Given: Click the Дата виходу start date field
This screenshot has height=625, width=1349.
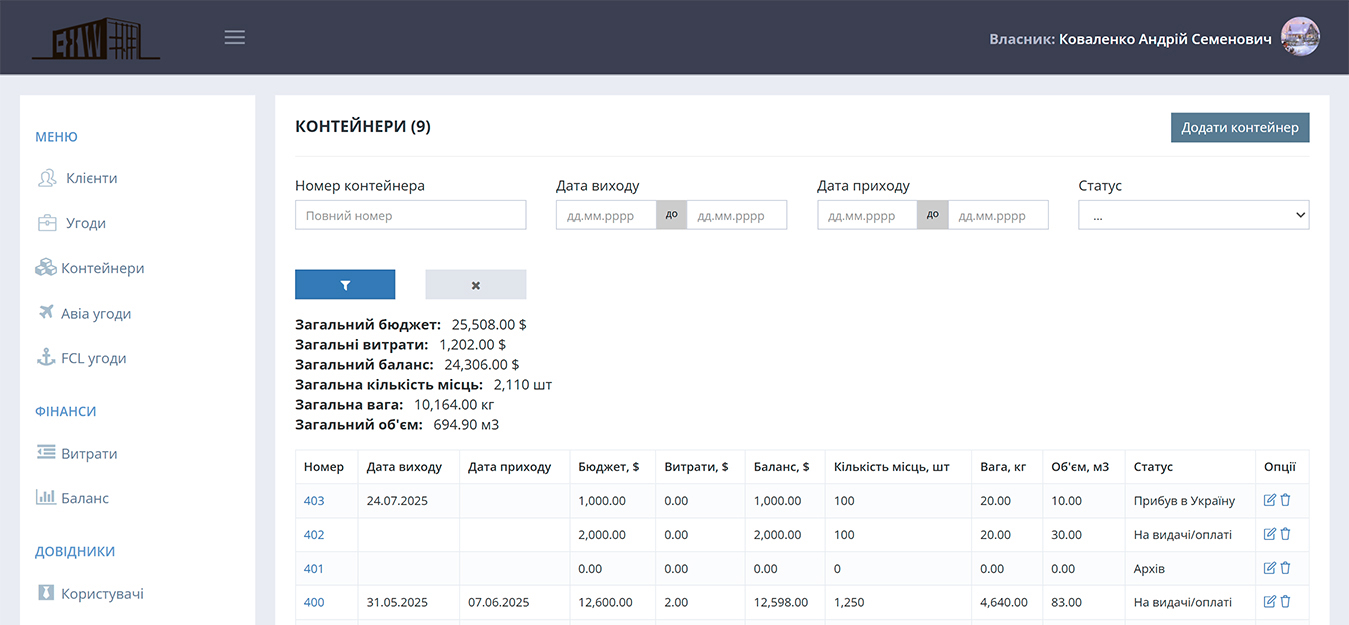Looking at the screenshot, I should pos(606,215).
